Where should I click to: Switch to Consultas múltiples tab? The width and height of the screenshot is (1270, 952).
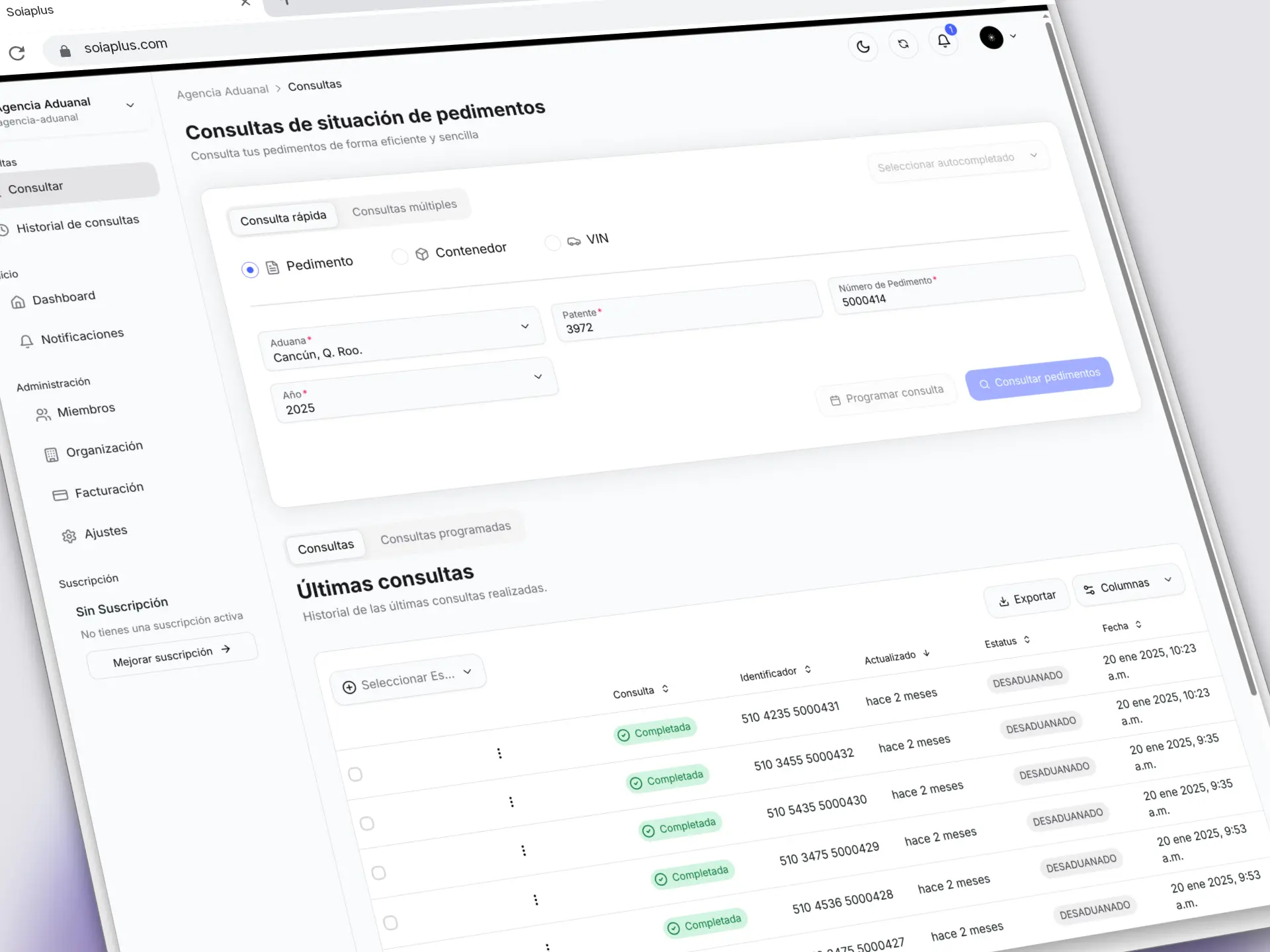pos(404,208)
